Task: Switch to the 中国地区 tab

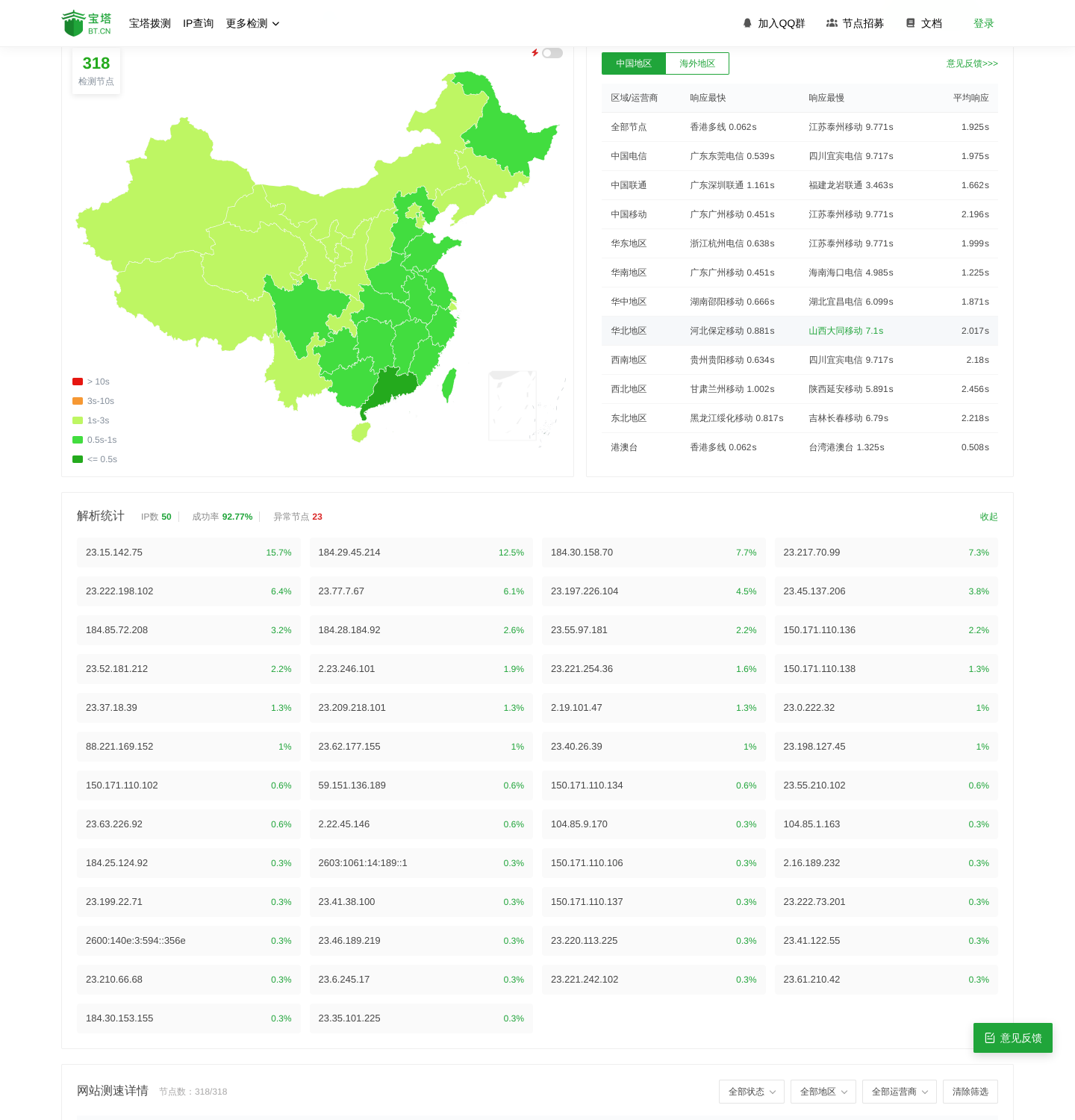Action: [x=634, y=63]
